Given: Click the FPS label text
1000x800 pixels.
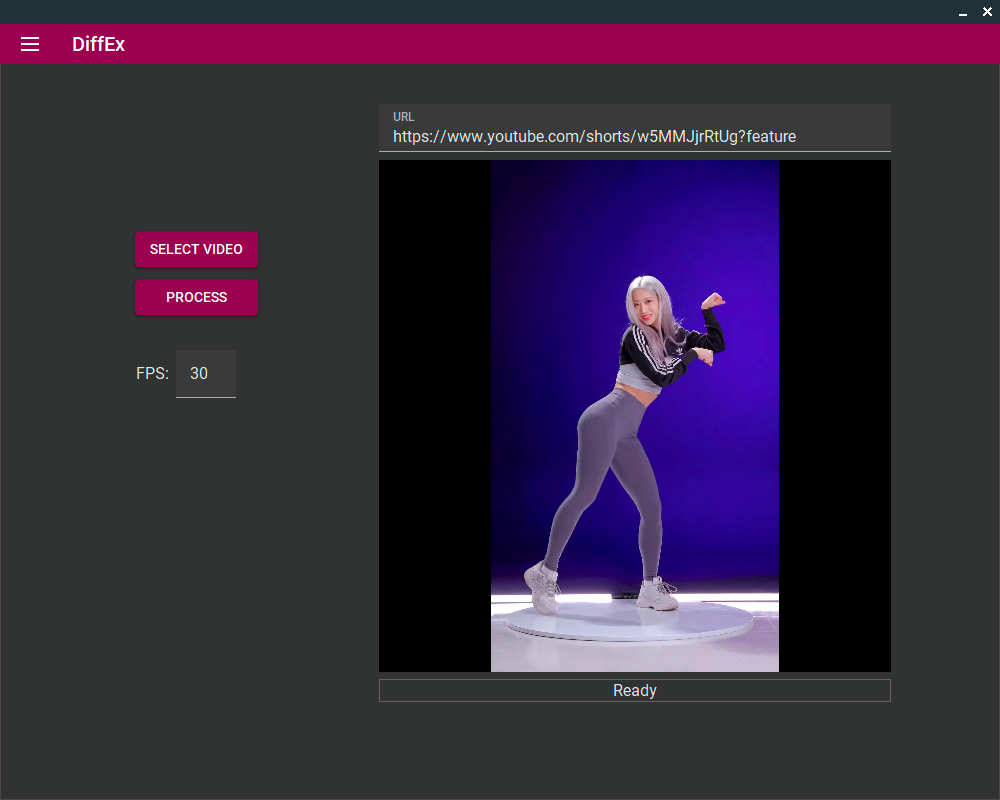Looking at the screenshot, I should click(x=152, y=373).
